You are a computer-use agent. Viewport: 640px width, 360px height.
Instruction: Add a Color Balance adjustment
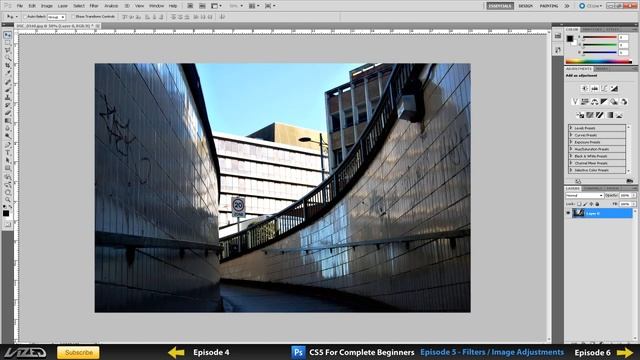[595, 101]
